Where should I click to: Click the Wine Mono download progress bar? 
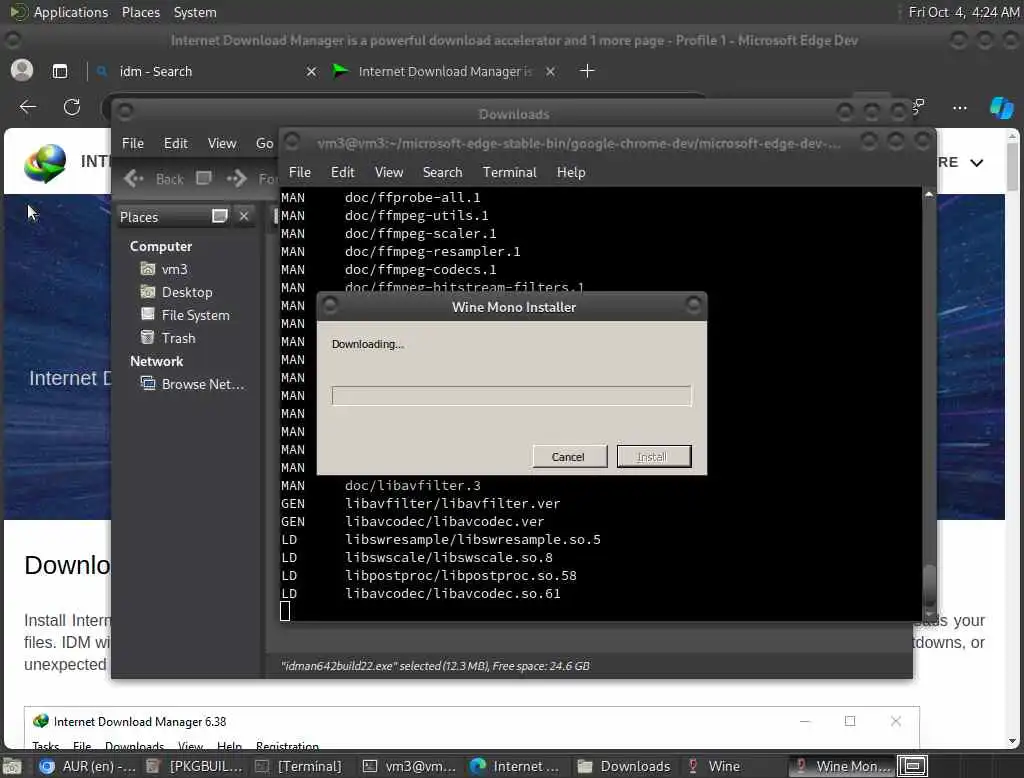(511, 396)
